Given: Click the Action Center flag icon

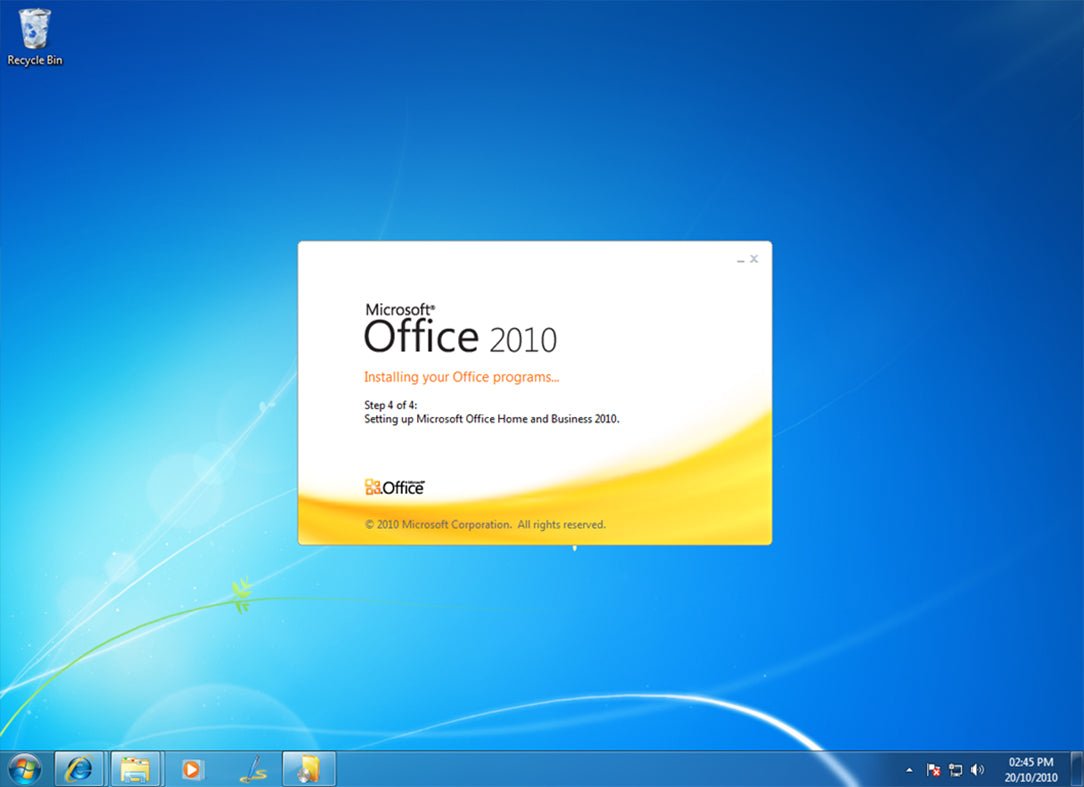Looking at the screenshot, I should click(933, 770).
